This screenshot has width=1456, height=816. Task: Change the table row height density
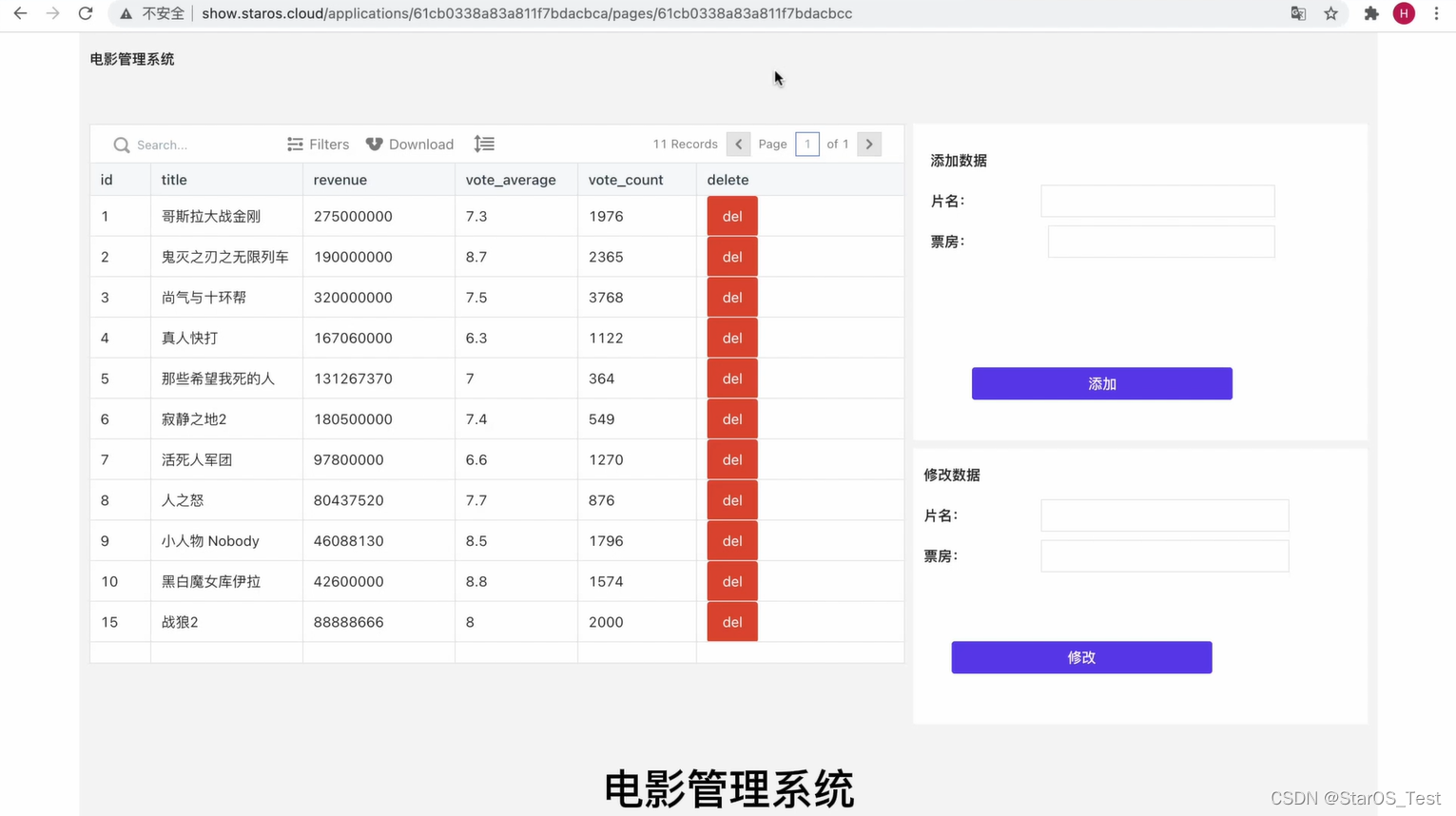pos(484,144)
